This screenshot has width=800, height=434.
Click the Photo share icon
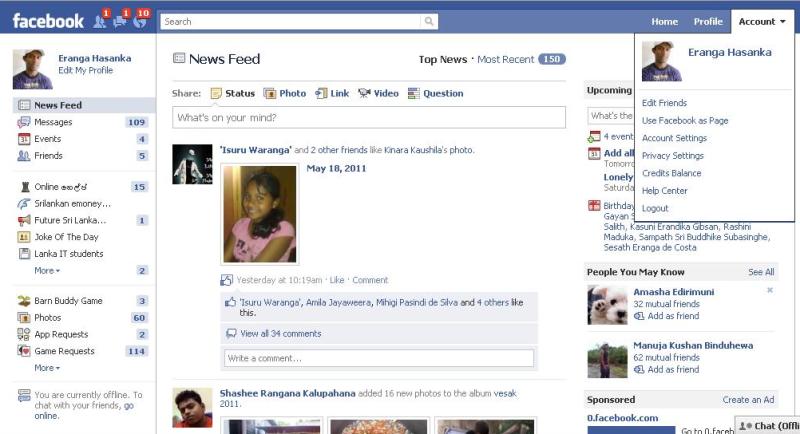tap(269, 93)
